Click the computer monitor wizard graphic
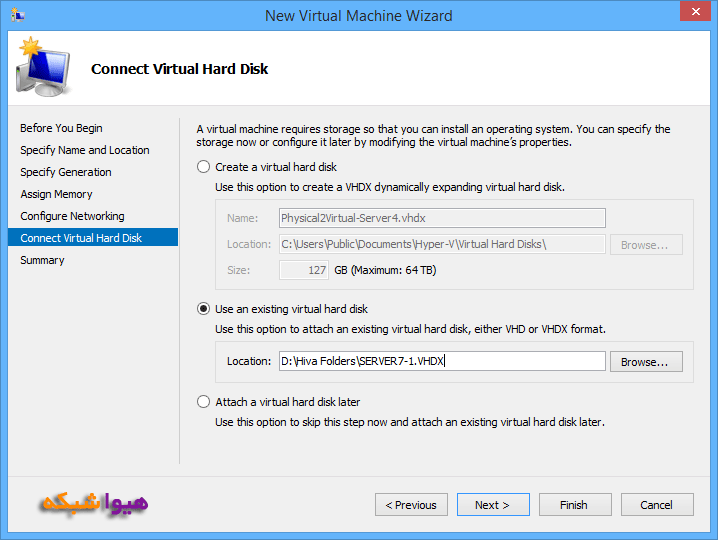Viewport: 718px width, 540px height. pyautogui.click(x=44, y=67)
